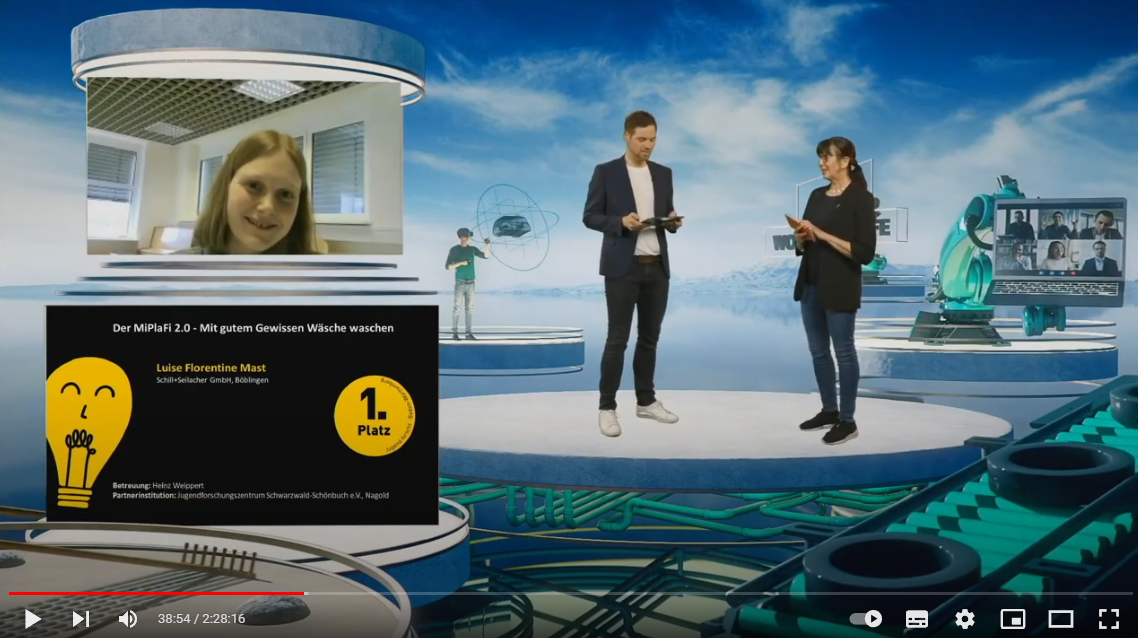Click the man in the blue blazer
The height and width of the screenshot is (638, 1138).
coord(634,270)
